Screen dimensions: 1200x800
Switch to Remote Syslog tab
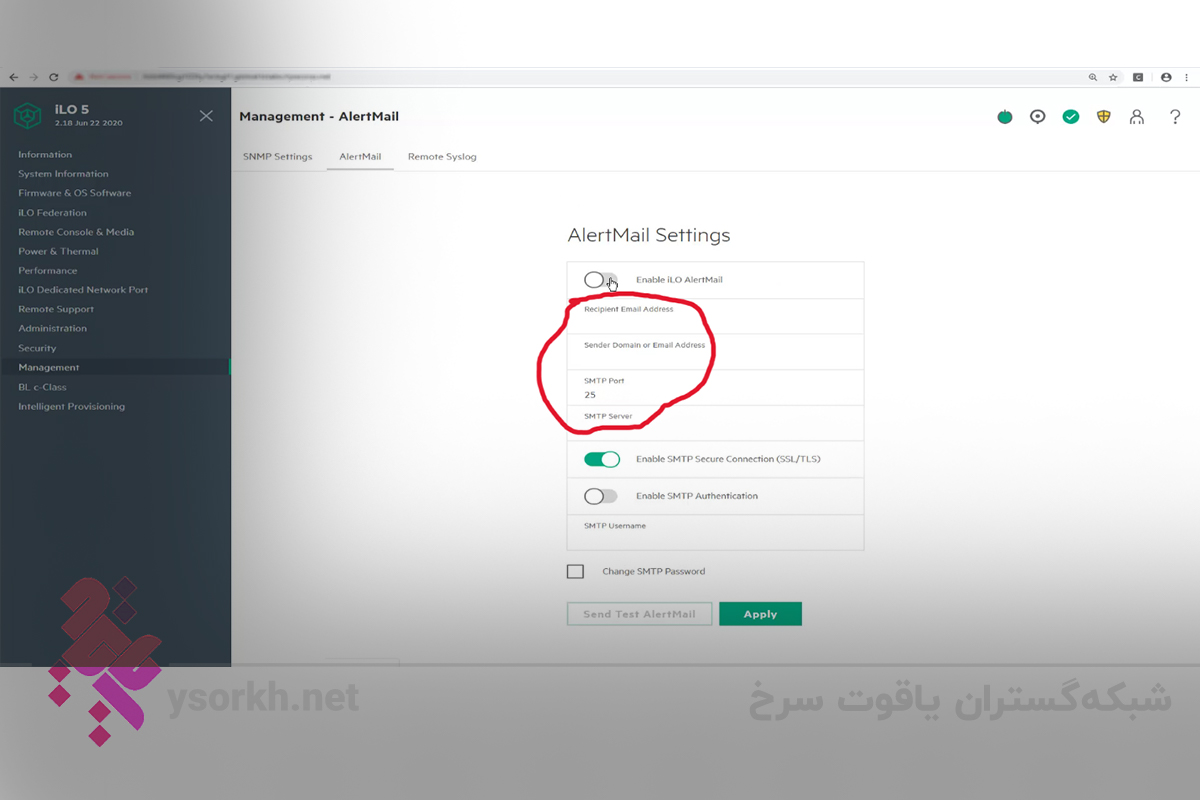pos(442,157)
